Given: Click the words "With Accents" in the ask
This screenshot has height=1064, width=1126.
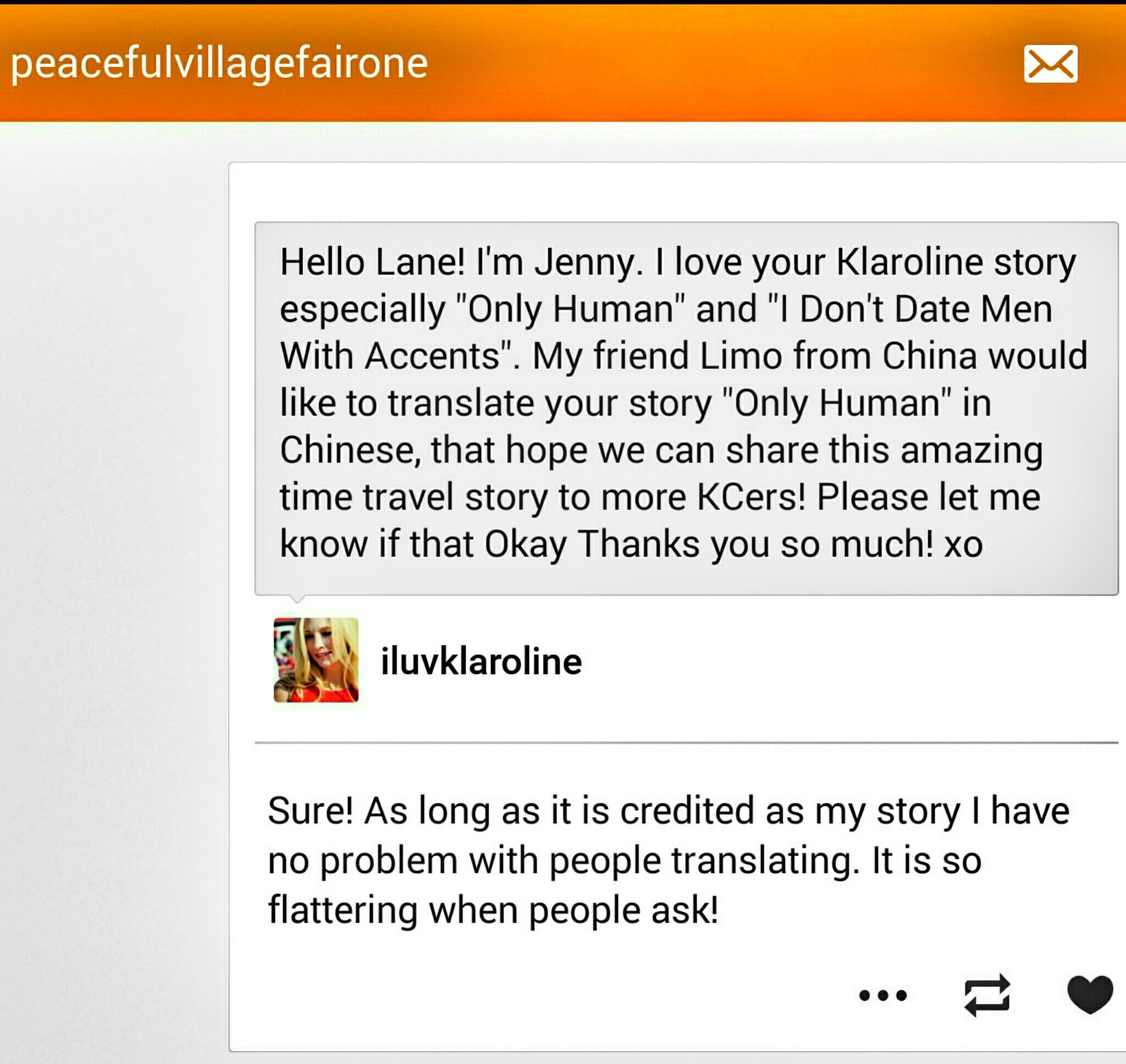Looking at the screenshot, I should point(390,356).
